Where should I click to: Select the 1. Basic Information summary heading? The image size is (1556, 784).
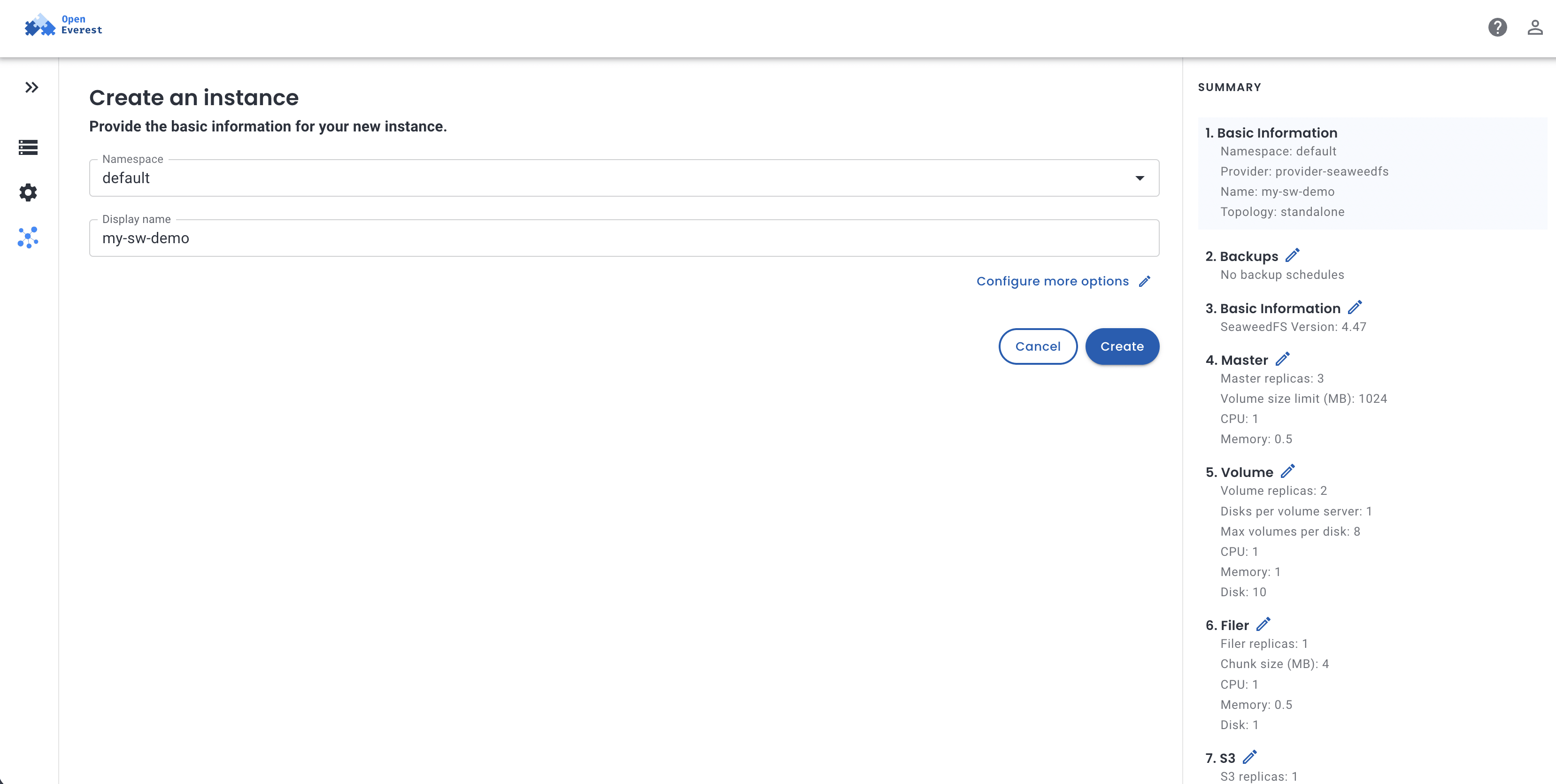1271,133
